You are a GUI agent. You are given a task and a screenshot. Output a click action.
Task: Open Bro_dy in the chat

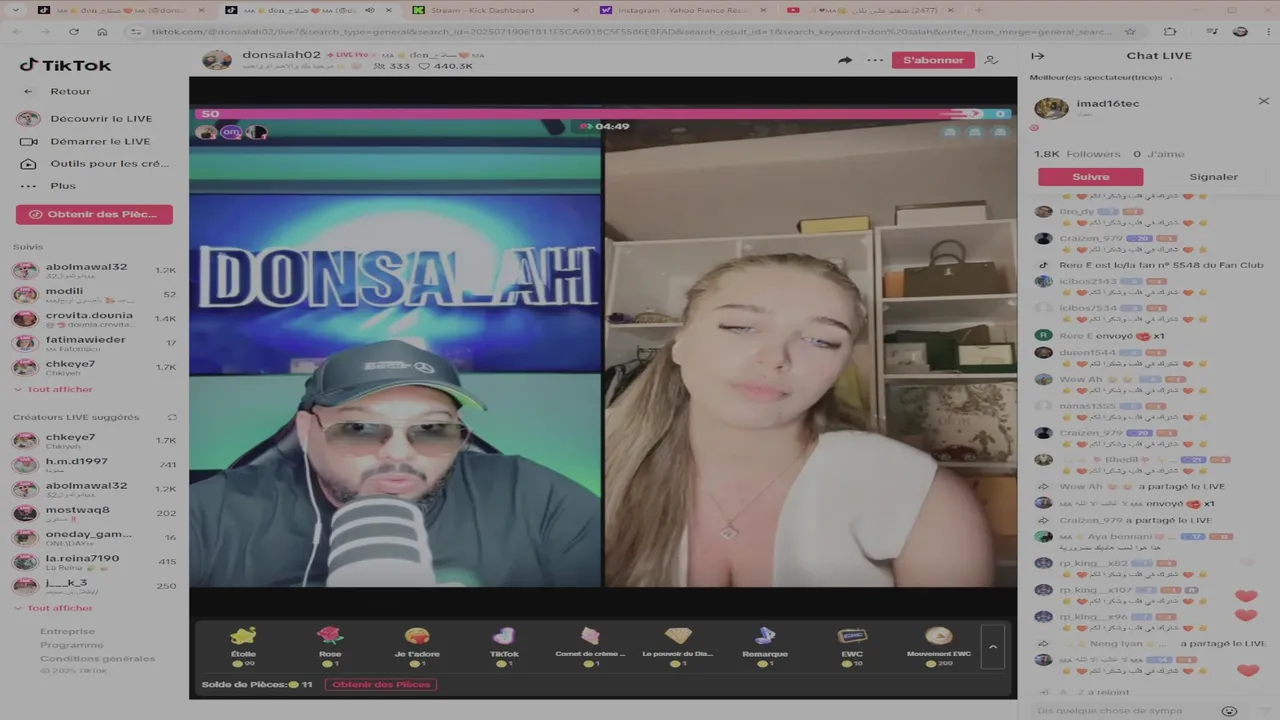(1076, 212)
